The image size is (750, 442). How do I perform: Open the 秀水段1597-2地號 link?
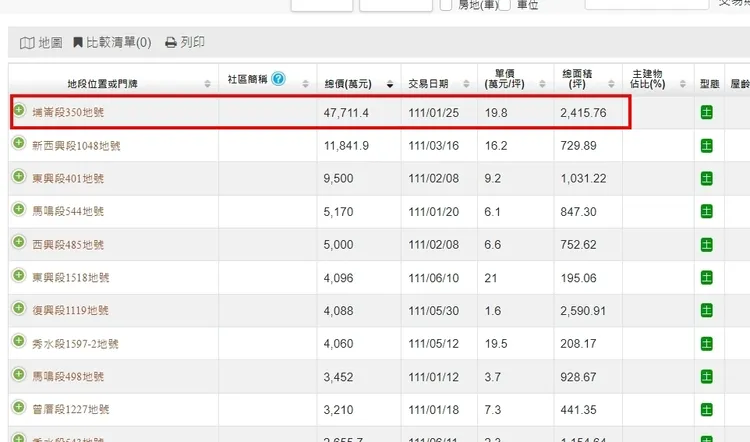[x=75, y=343]
